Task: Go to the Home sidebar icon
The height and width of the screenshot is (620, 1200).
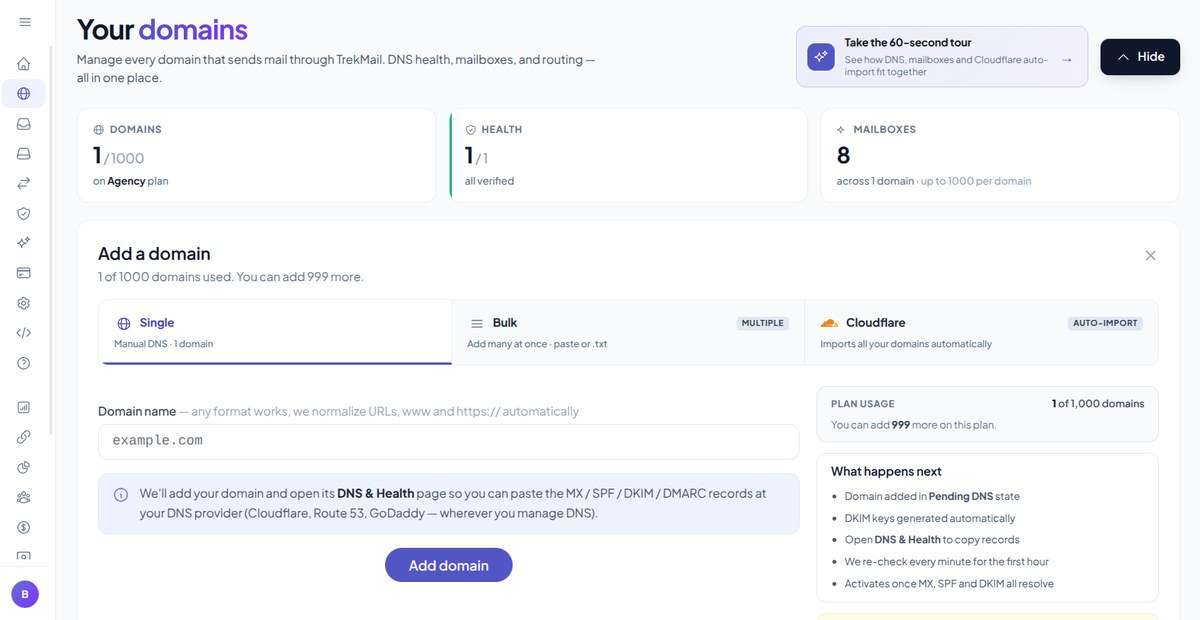Action: [x=24, y=64]
